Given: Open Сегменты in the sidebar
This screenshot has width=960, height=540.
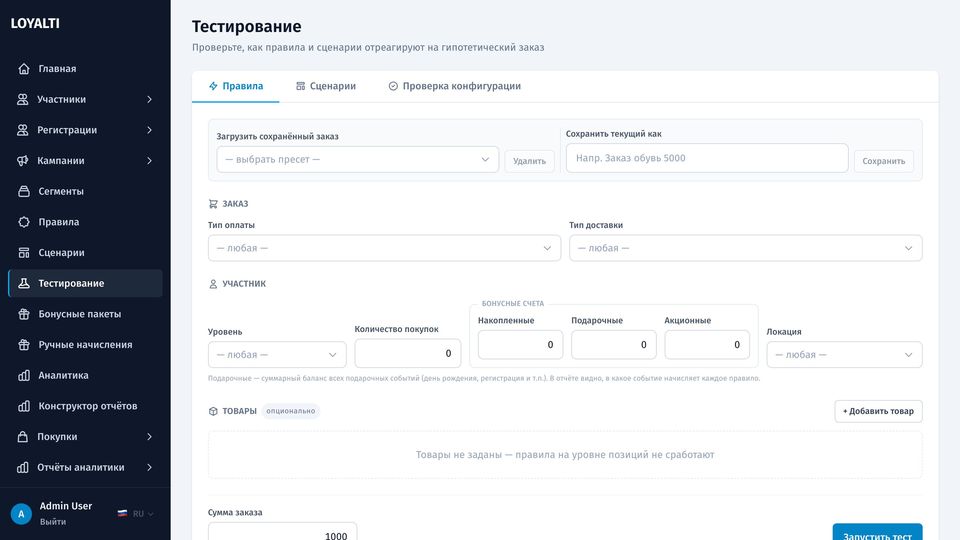Looking at the screenshot, I should pos(85,191).
